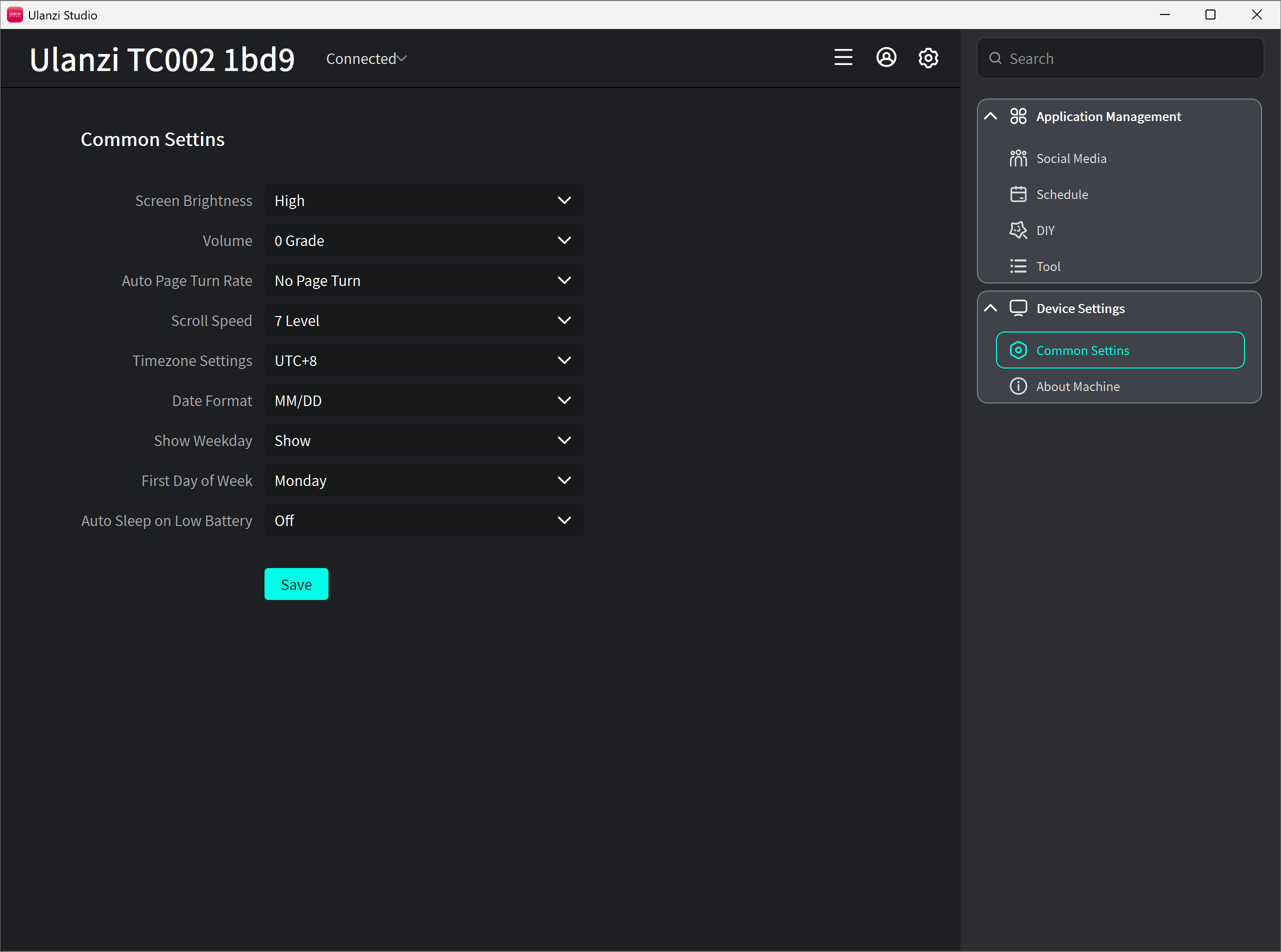Select the Common Settins sidebar item

point(1119,350)
